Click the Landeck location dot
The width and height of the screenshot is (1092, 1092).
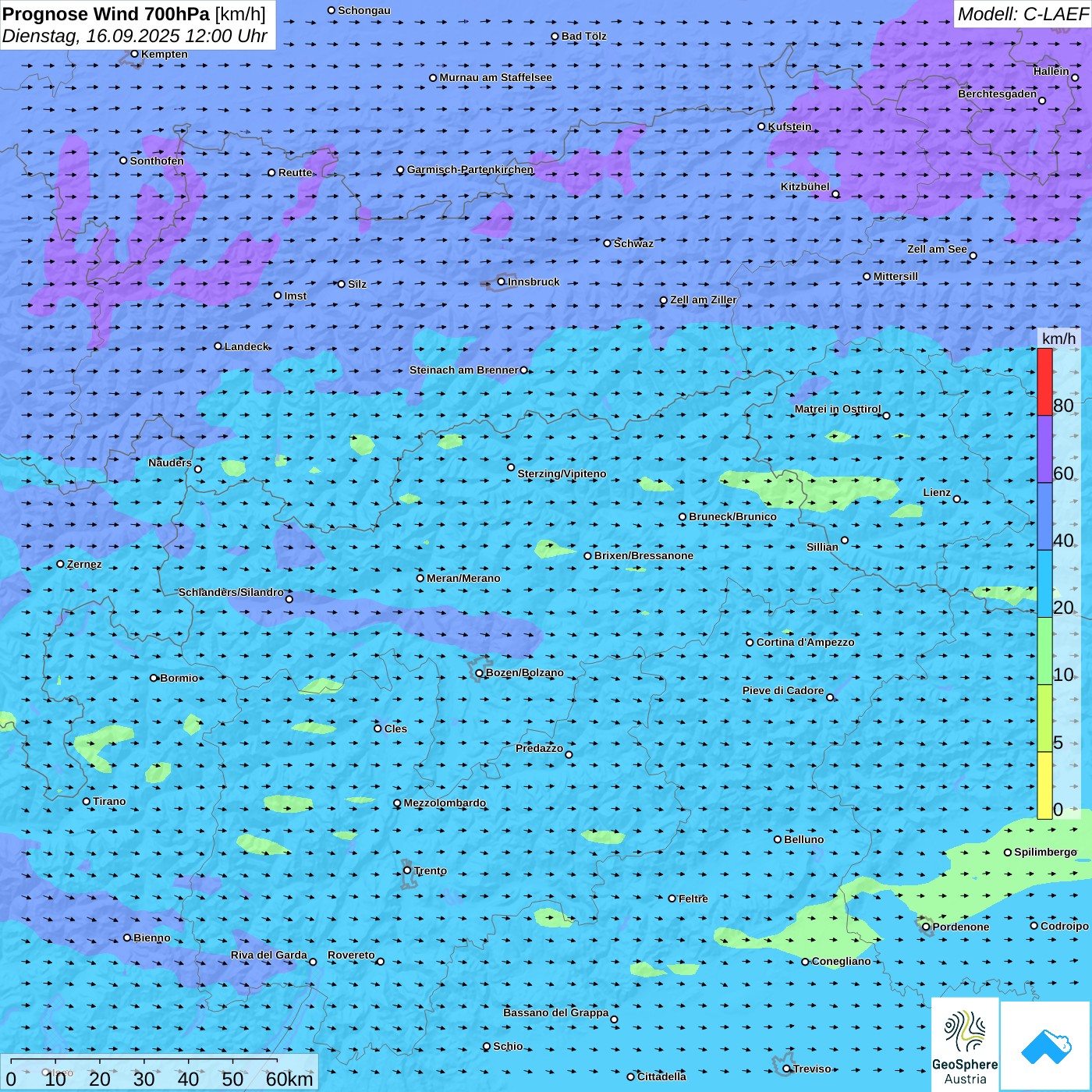click(x=218, y=346)
